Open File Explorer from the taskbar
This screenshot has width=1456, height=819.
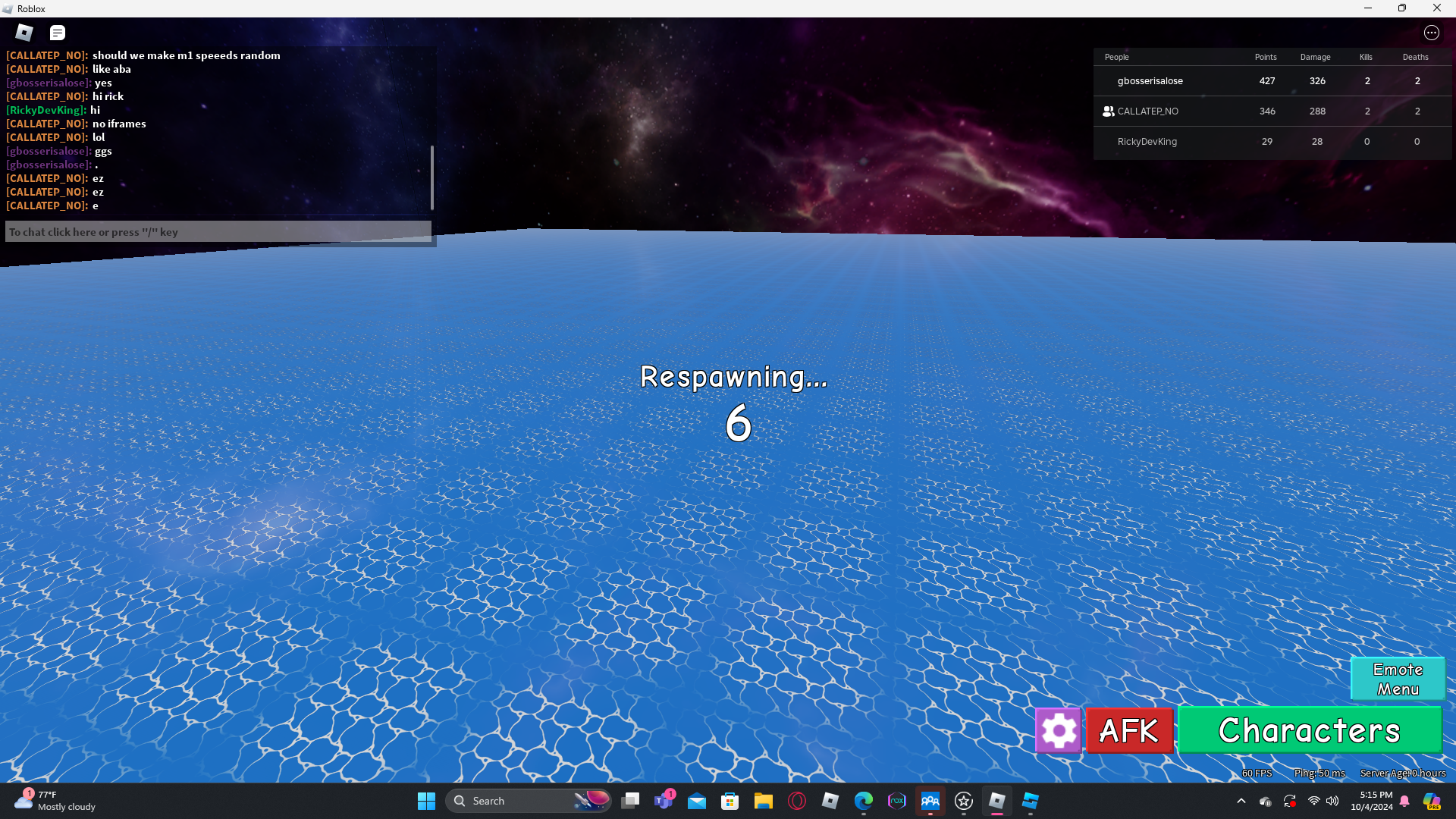763,801
